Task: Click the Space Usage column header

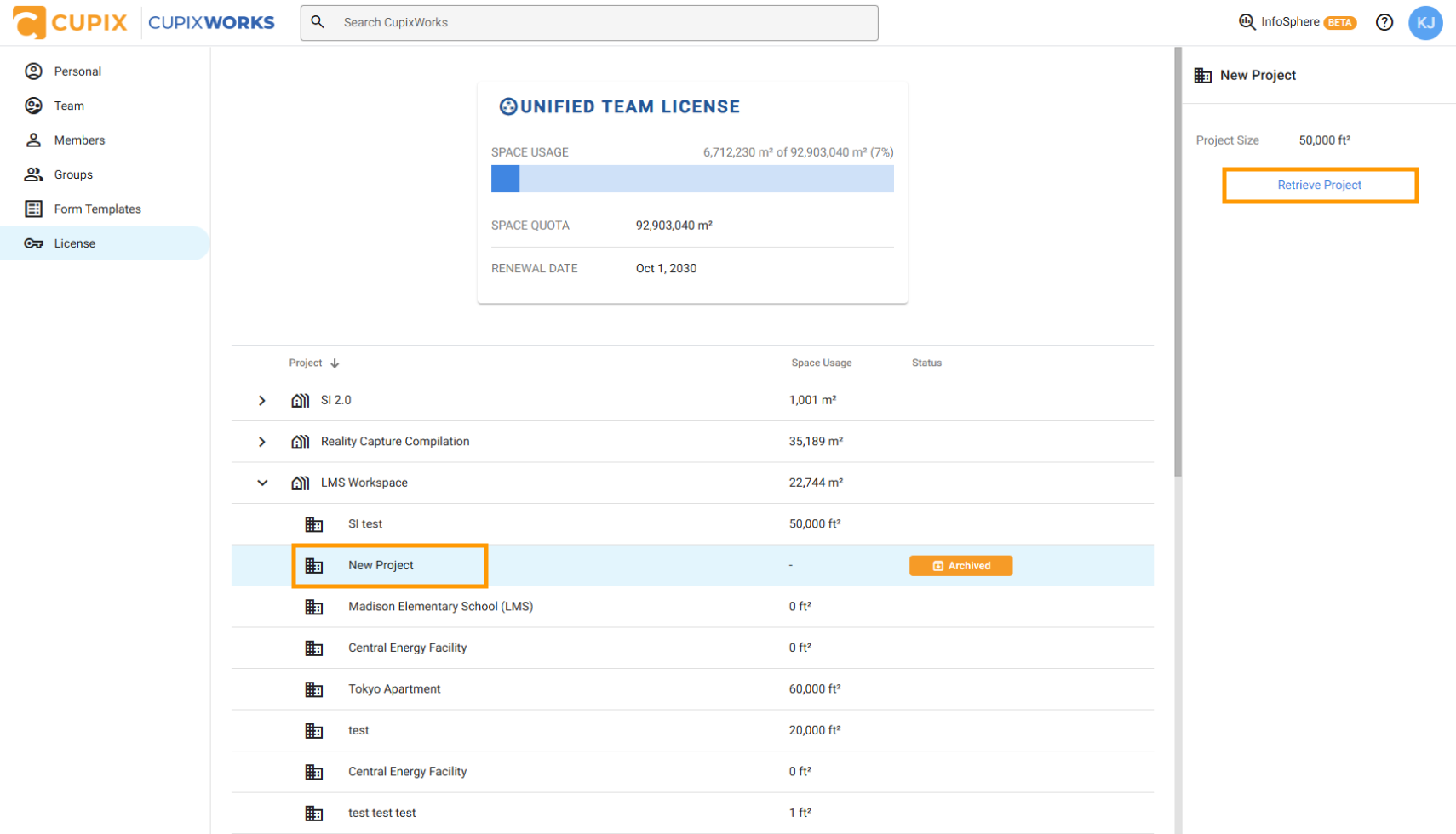Action: tap(821, 363)
